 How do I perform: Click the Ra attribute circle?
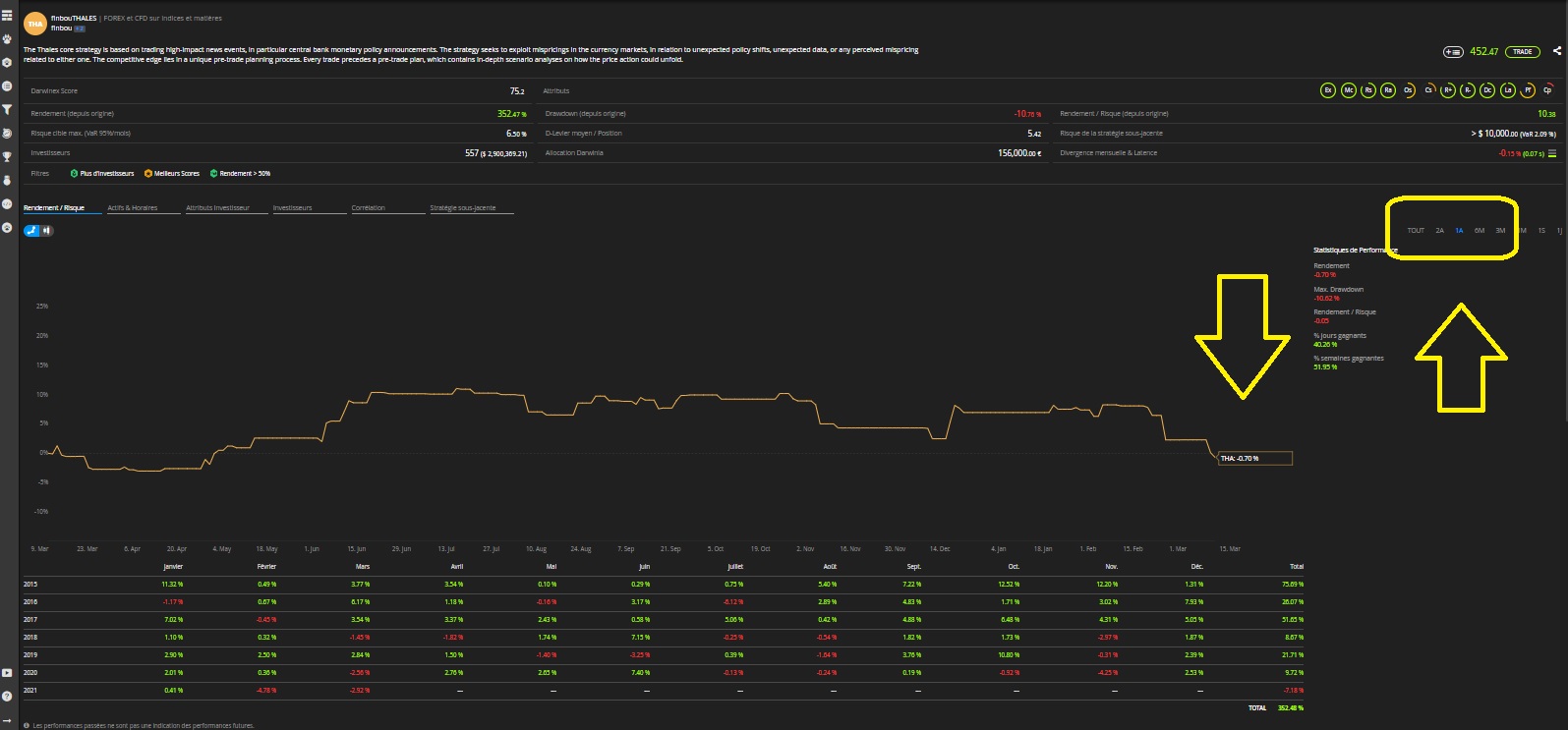[1388, 90]
